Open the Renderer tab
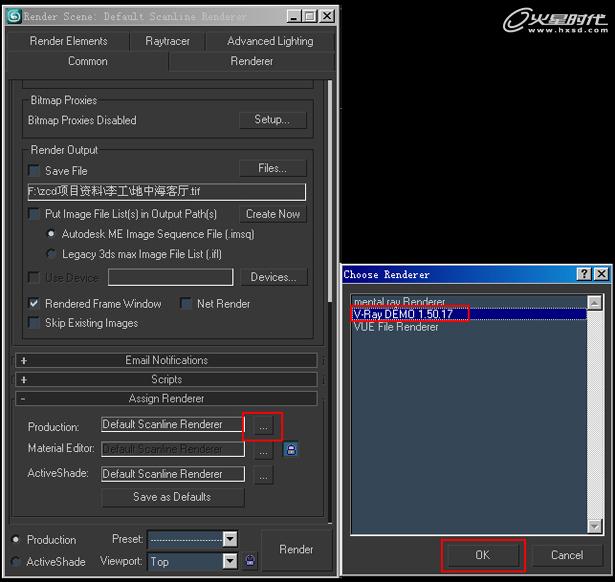The width and height of the screenshot is (615, 582). pos(251,61)
